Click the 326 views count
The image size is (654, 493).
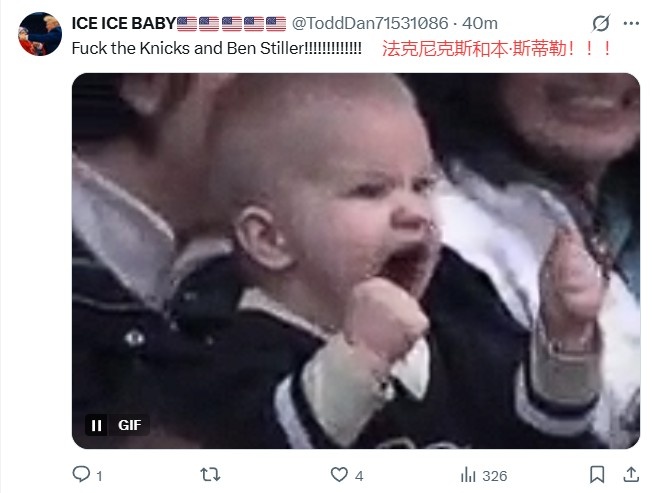[495, 476]
